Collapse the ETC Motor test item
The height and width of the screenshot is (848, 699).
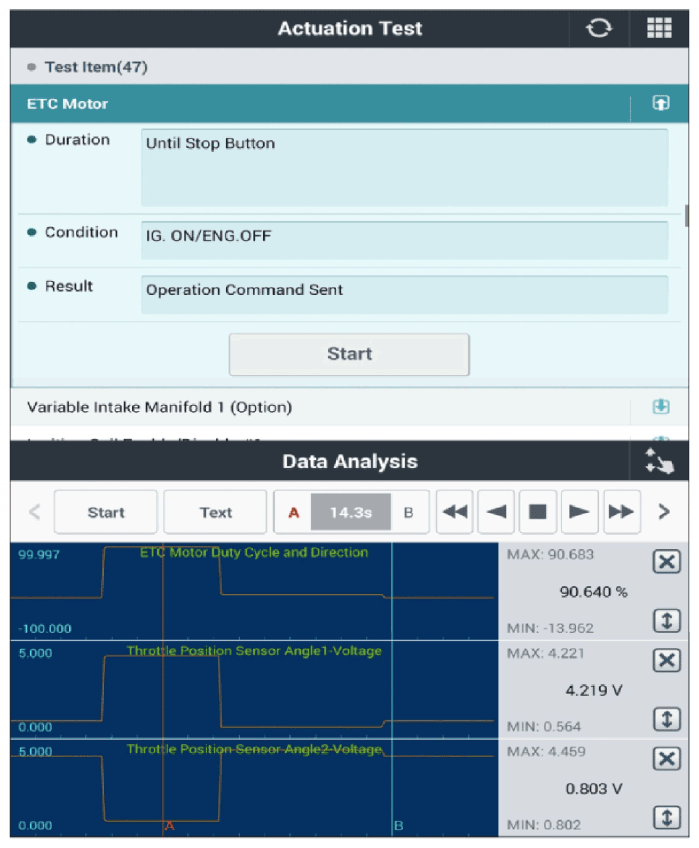point(660,103)
